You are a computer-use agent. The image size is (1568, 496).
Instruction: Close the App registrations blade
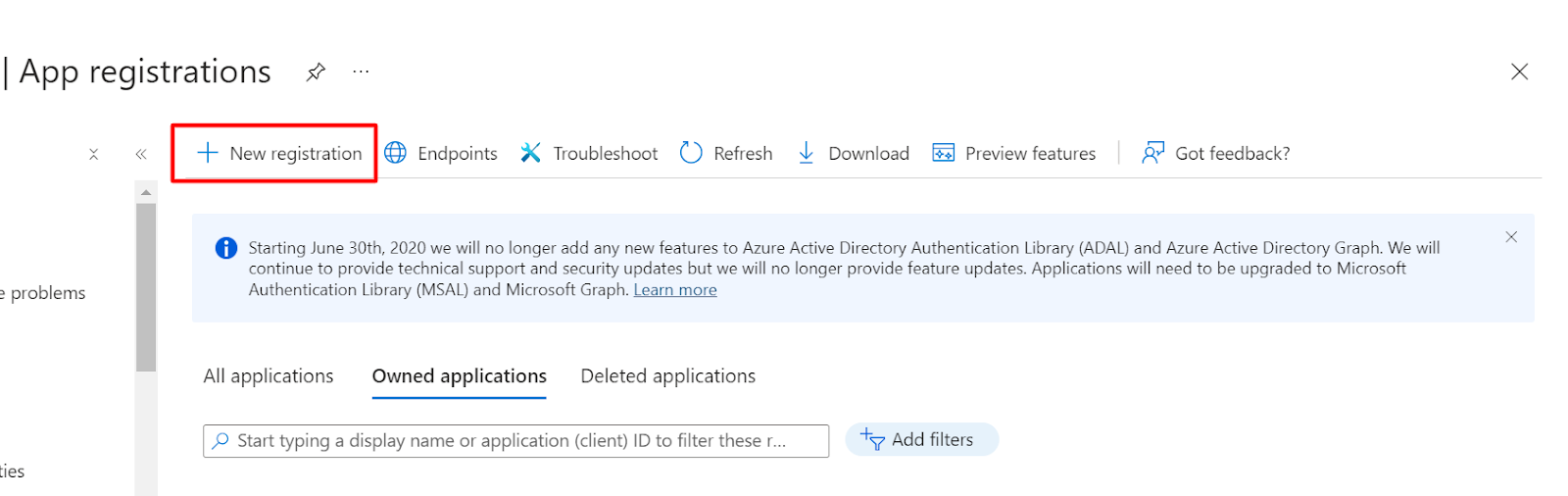[1519, 72]
